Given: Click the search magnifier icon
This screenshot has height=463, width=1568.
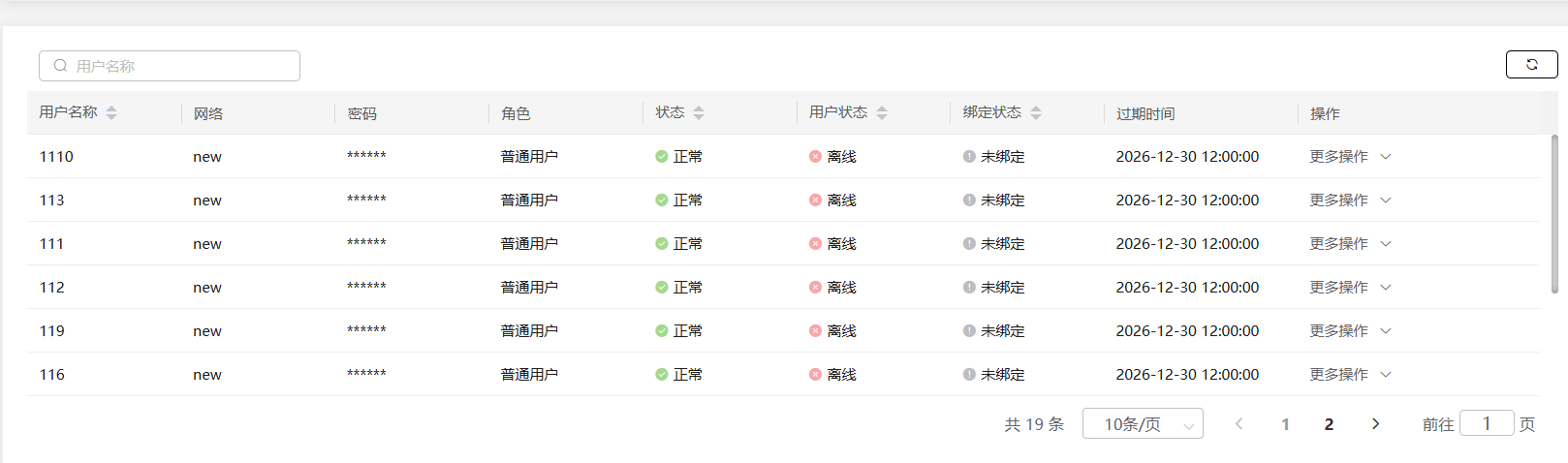Looking at the screenshot, I should [60, 66].
